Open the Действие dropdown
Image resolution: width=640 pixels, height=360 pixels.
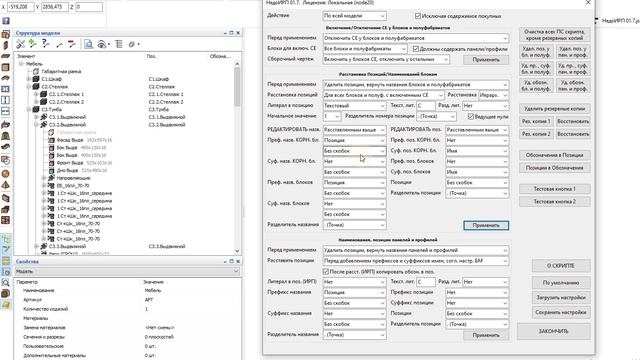click(x=354, y=16)
